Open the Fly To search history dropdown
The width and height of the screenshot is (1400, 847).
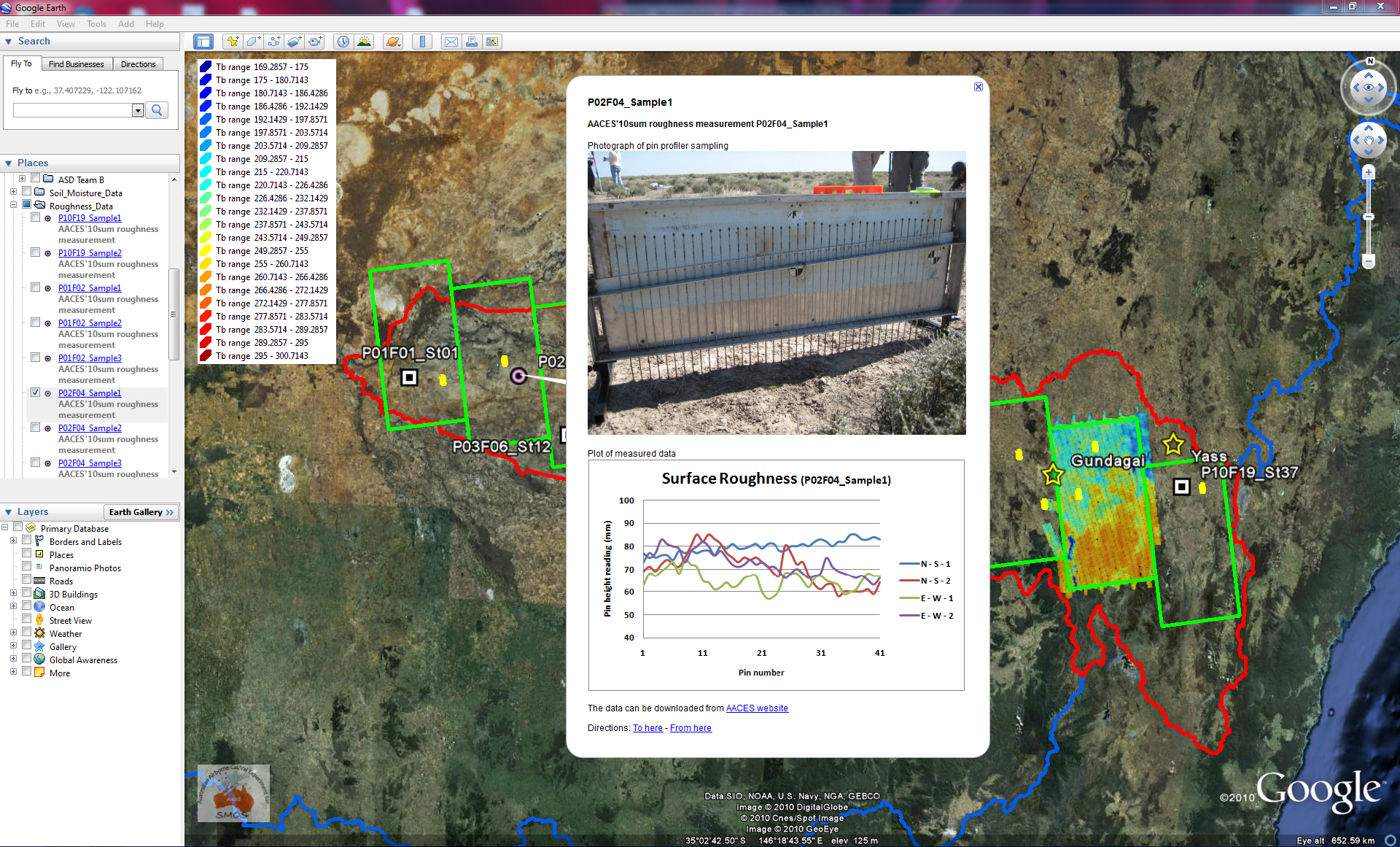(x=138, y=110)
